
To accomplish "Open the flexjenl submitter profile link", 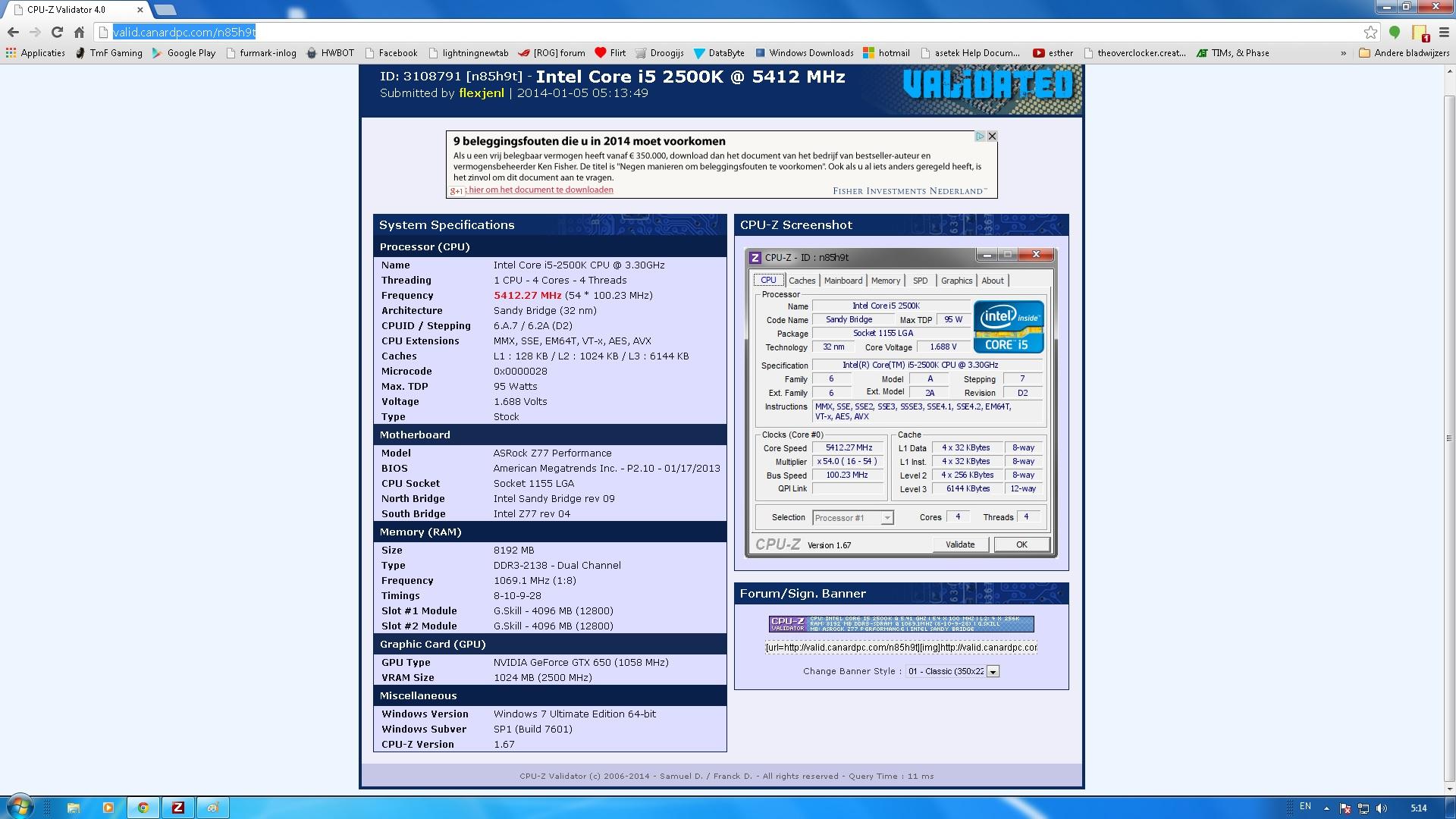I will point(482,93).
